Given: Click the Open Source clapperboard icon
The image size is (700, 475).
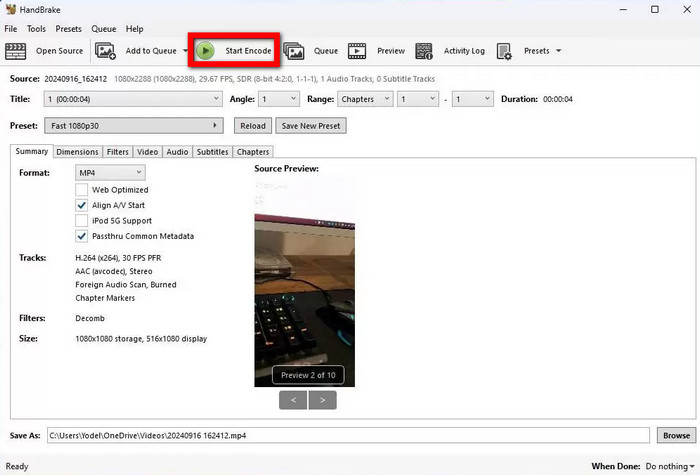Looking at the screenshot, I should 16,51.
